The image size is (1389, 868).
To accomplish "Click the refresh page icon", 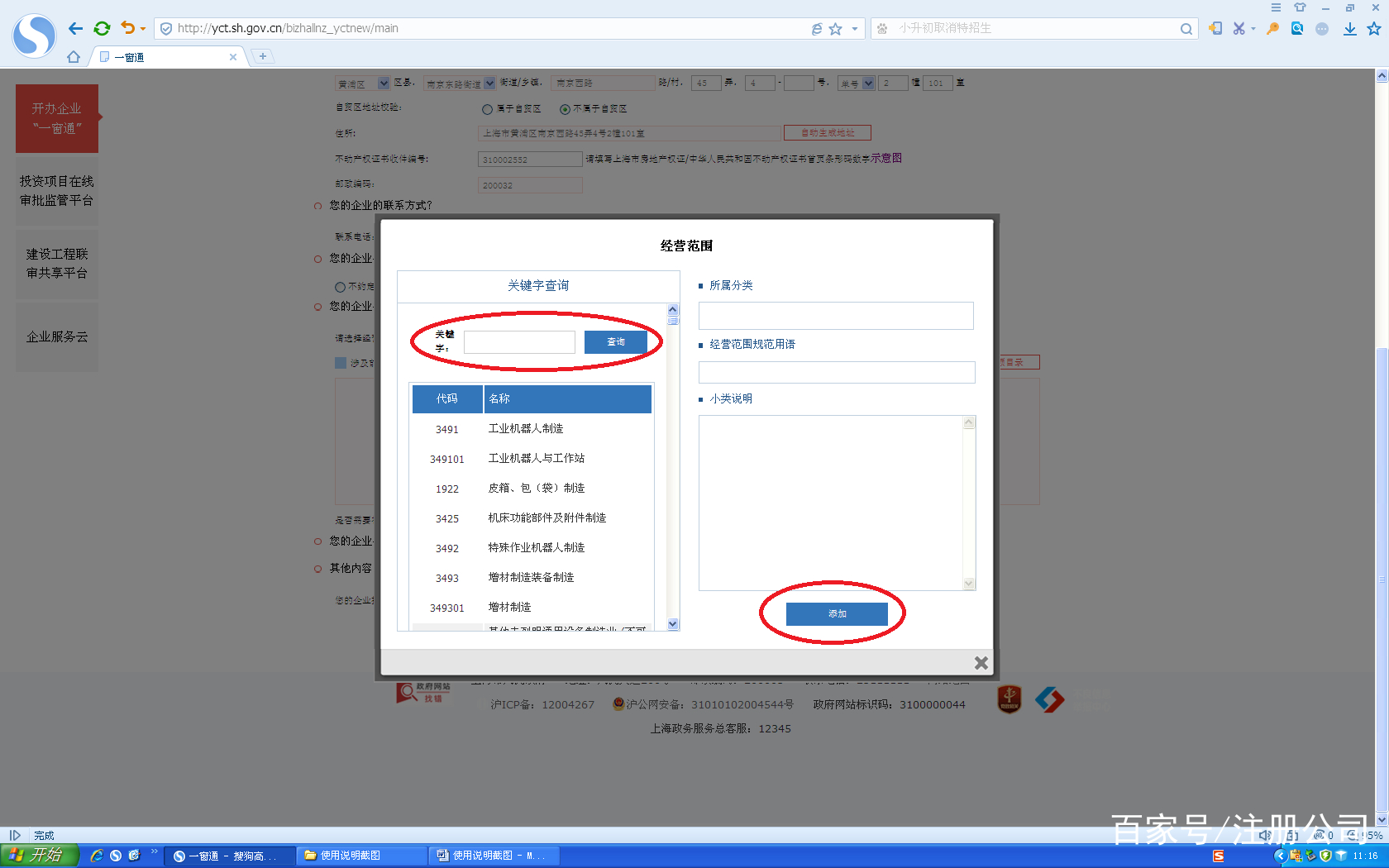I will pos(102,27).
